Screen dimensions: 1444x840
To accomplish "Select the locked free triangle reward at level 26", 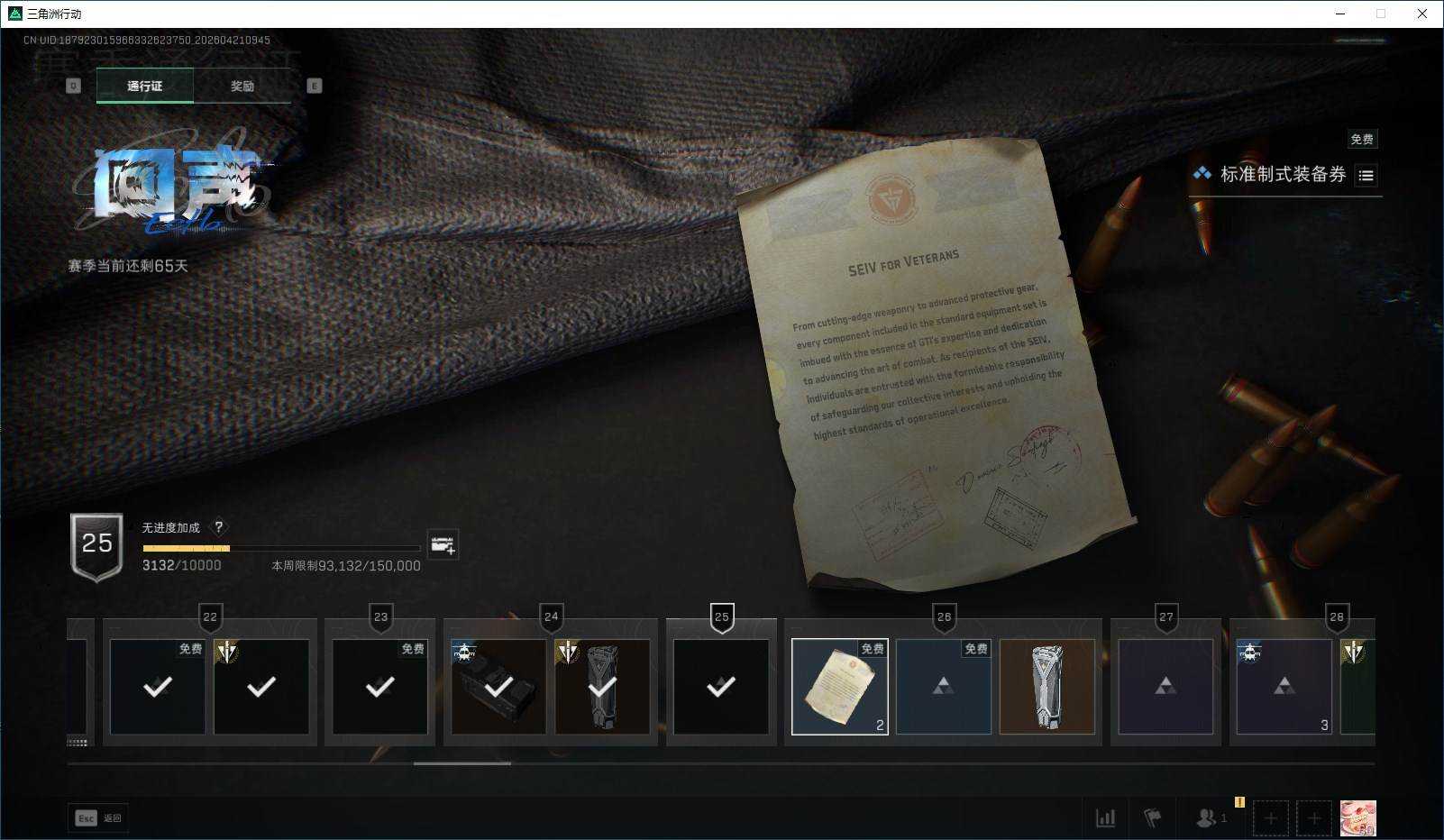I will coord(944,687).
